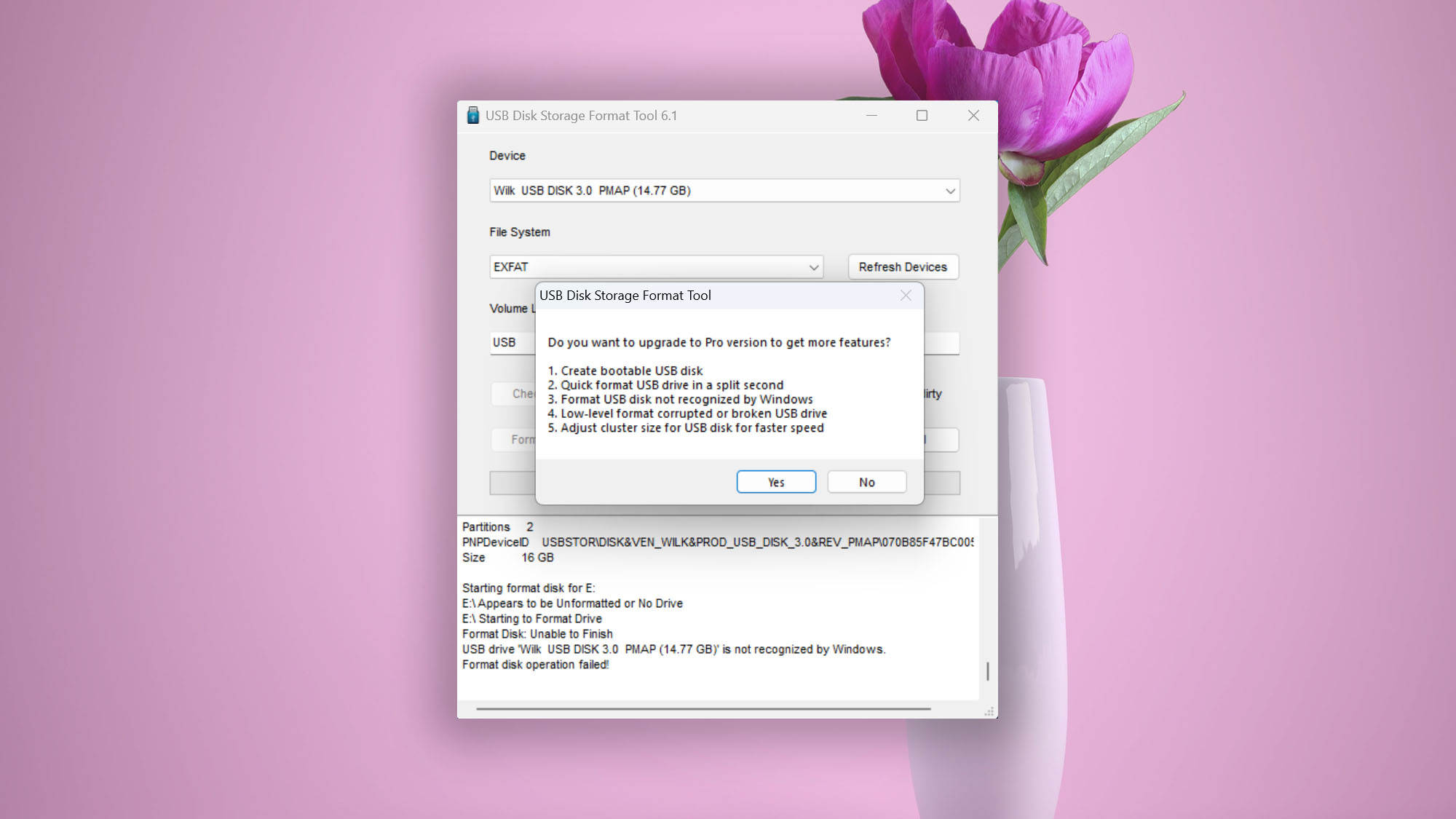Click the 'Partitions 2' log line
The image size is (1456, 819).
coord(498,527)
